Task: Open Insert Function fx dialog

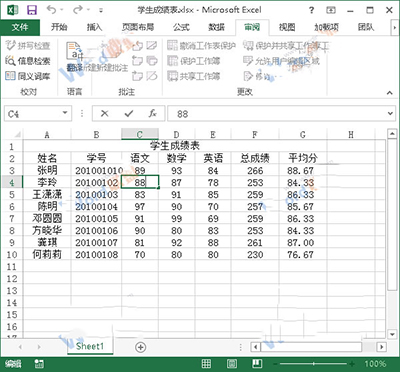Action: (153, 114)
